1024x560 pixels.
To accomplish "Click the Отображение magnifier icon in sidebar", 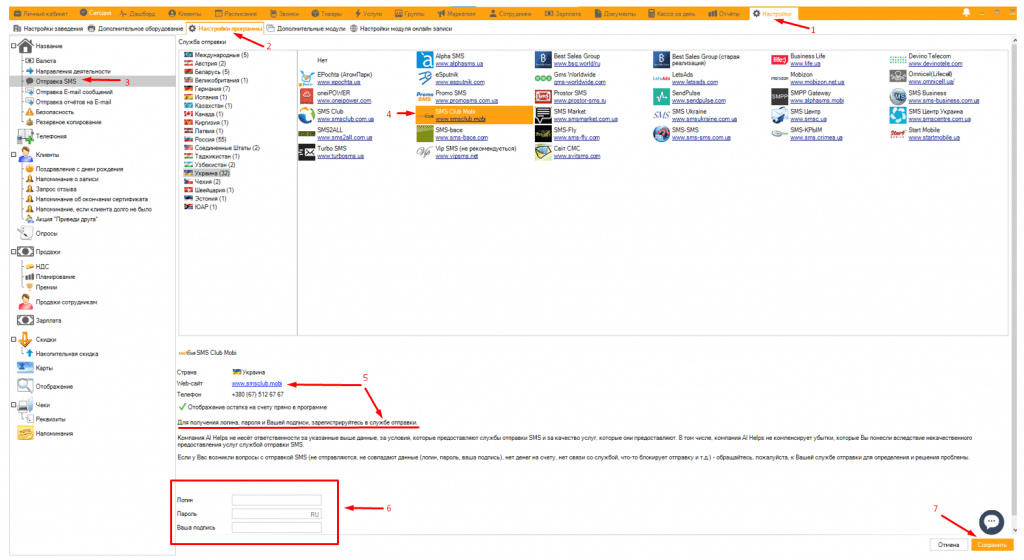I will pos(25,386).
